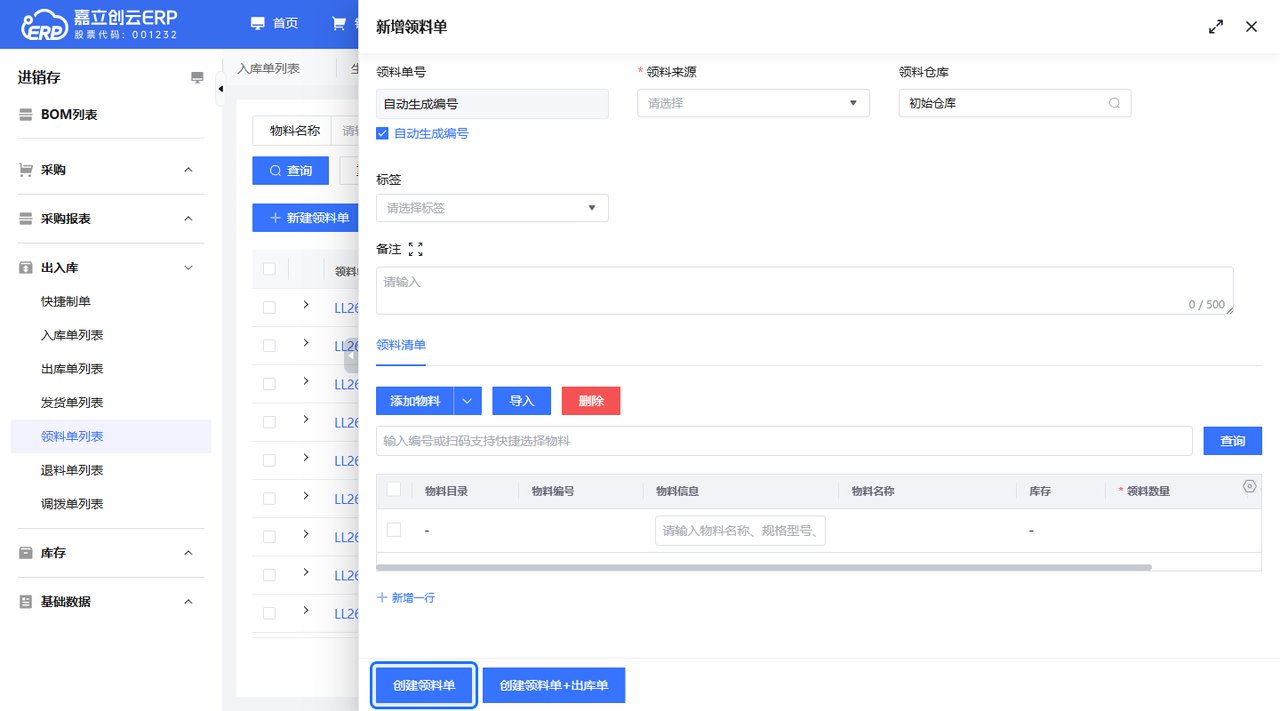Maximize the 新增领料单 drawer

(1216, 27)
